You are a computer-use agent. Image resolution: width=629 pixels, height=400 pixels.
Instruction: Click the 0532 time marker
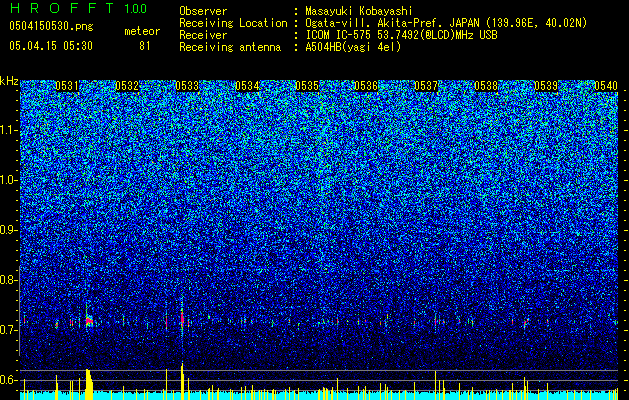127,86
